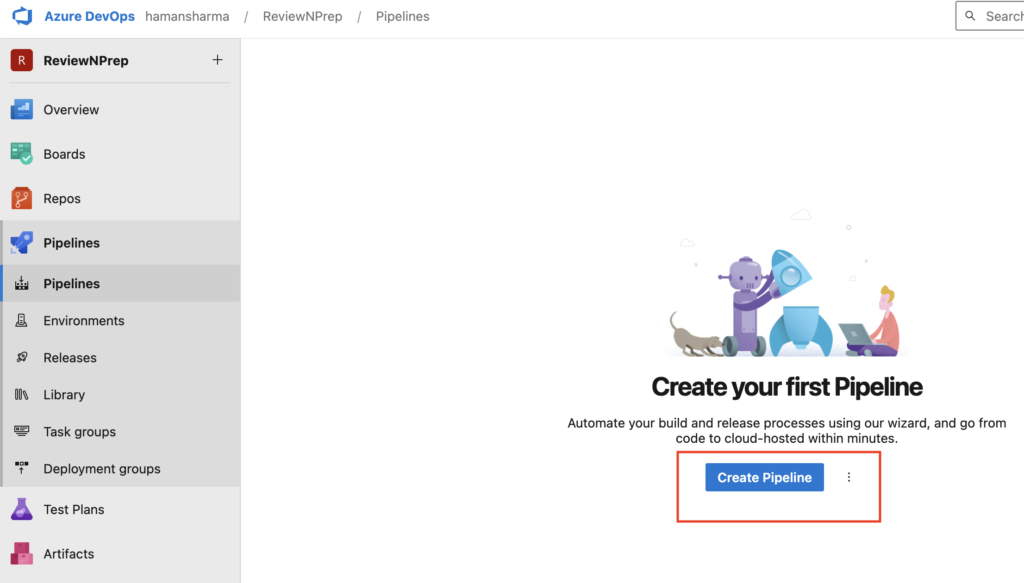This screenshot has height=583, width=1024.
Task: Open more options beside Create Pipeline
Action: [x=849, y=477]
